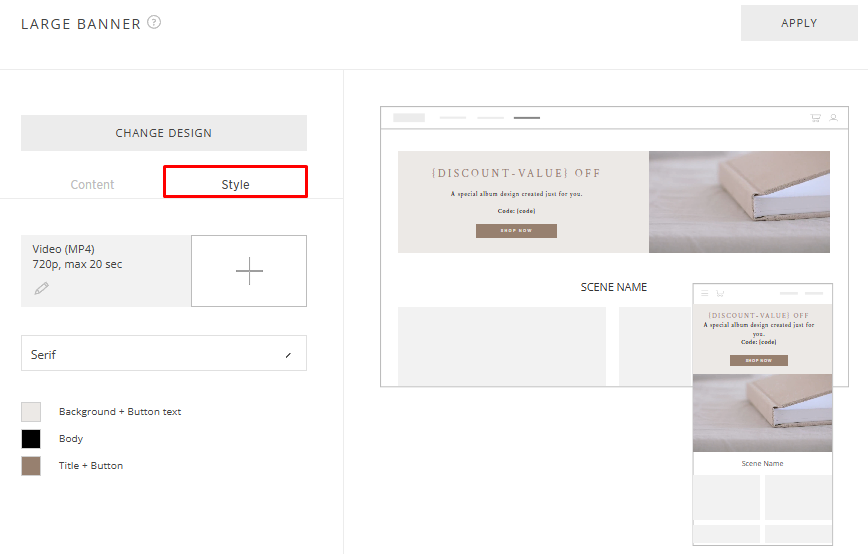Click the hamburger menu icon in mobile preview

tap(705, 293)
